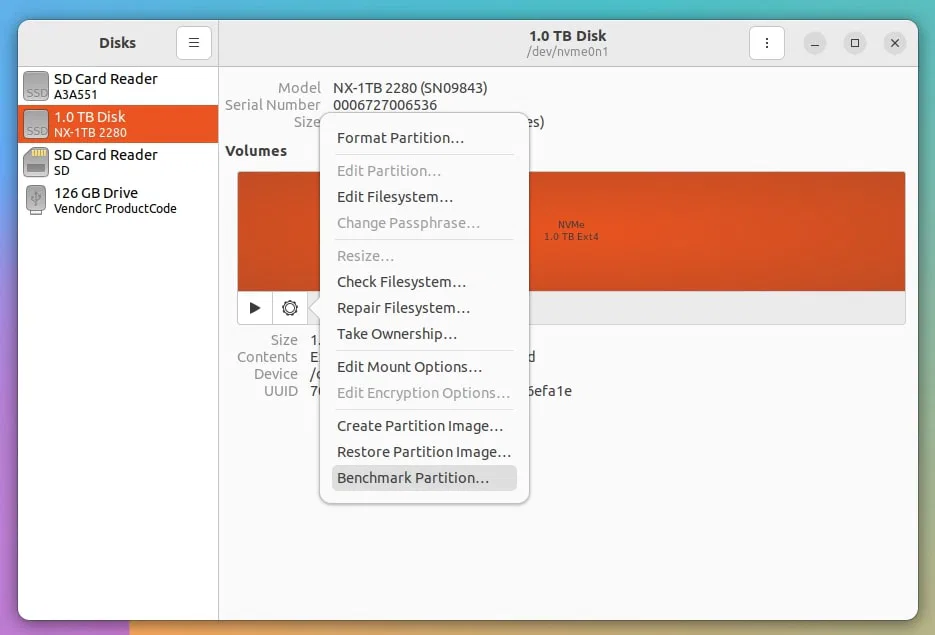Click the SD card icon in sidebar
935x635 pixels.
36,162
